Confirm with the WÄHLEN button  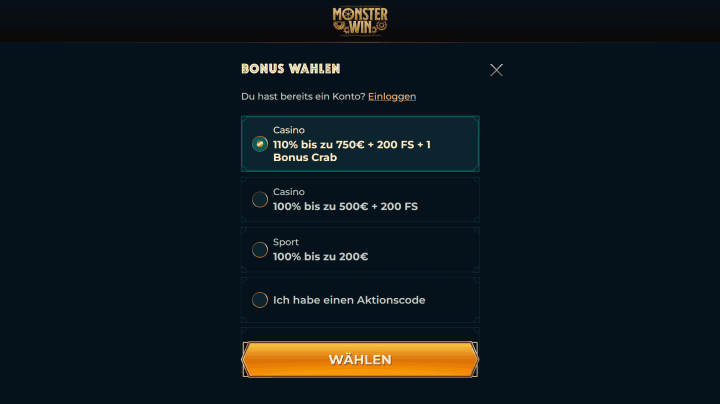pyautogui.click(x=360, y=359)
